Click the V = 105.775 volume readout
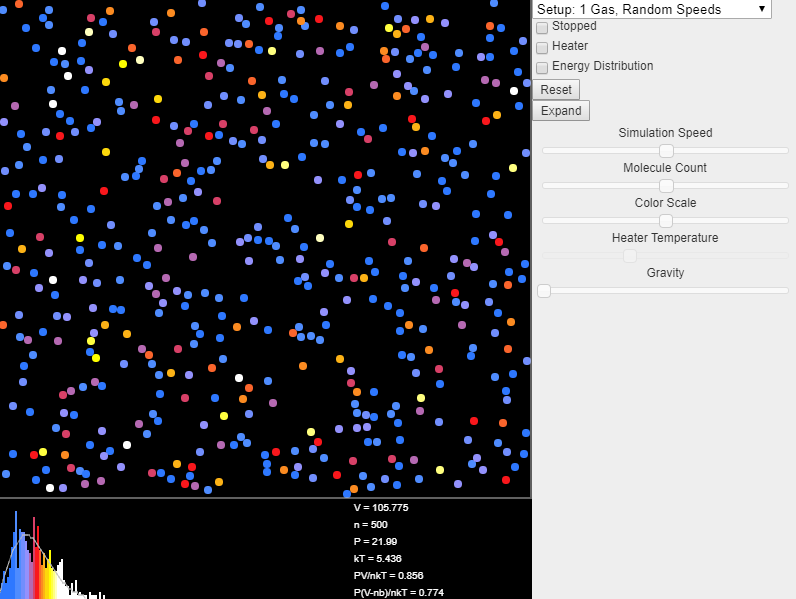 pyautogui.click(x=380, y=508)
